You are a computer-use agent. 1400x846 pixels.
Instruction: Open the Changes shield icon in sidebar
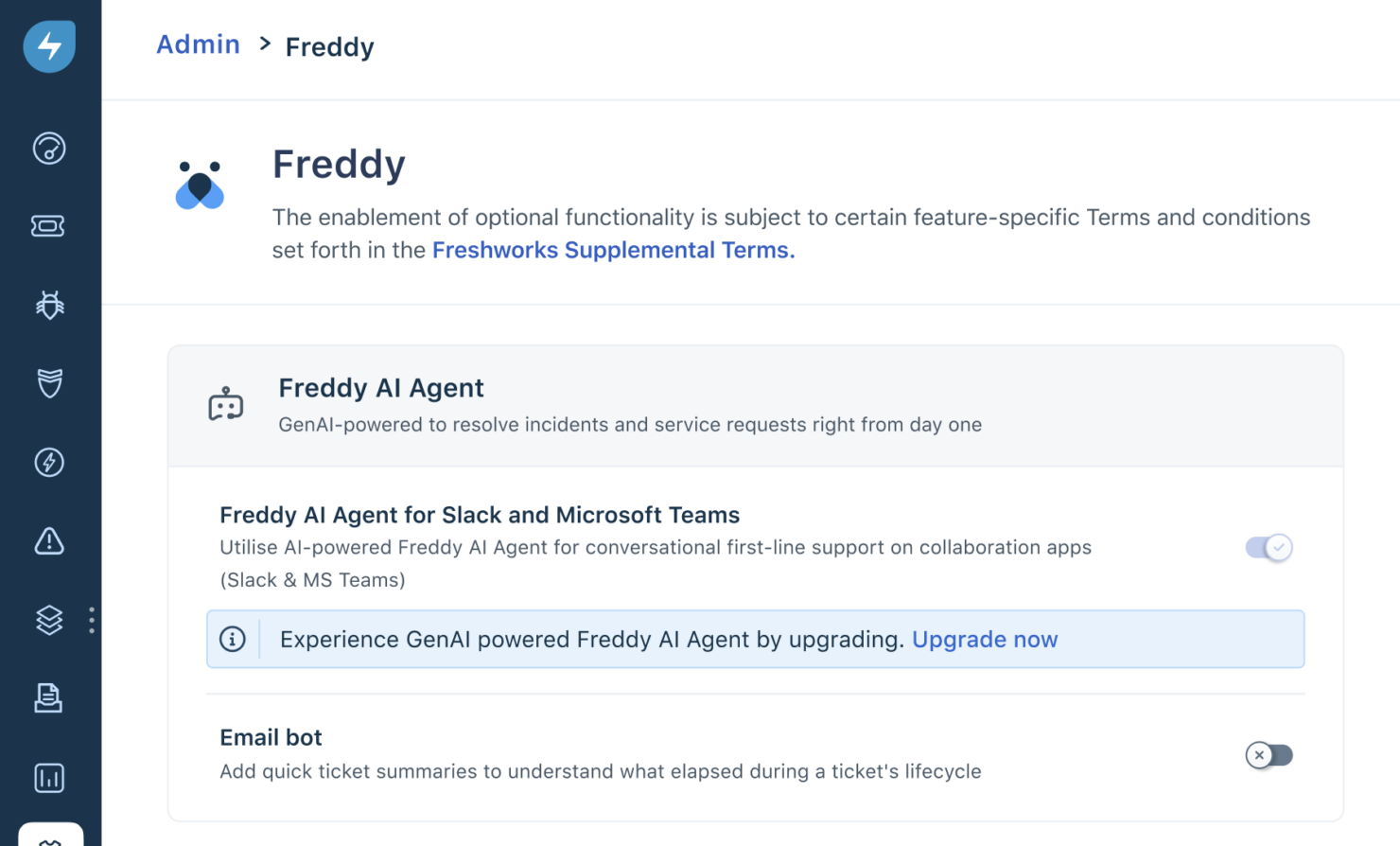click(x=48, y=383)
